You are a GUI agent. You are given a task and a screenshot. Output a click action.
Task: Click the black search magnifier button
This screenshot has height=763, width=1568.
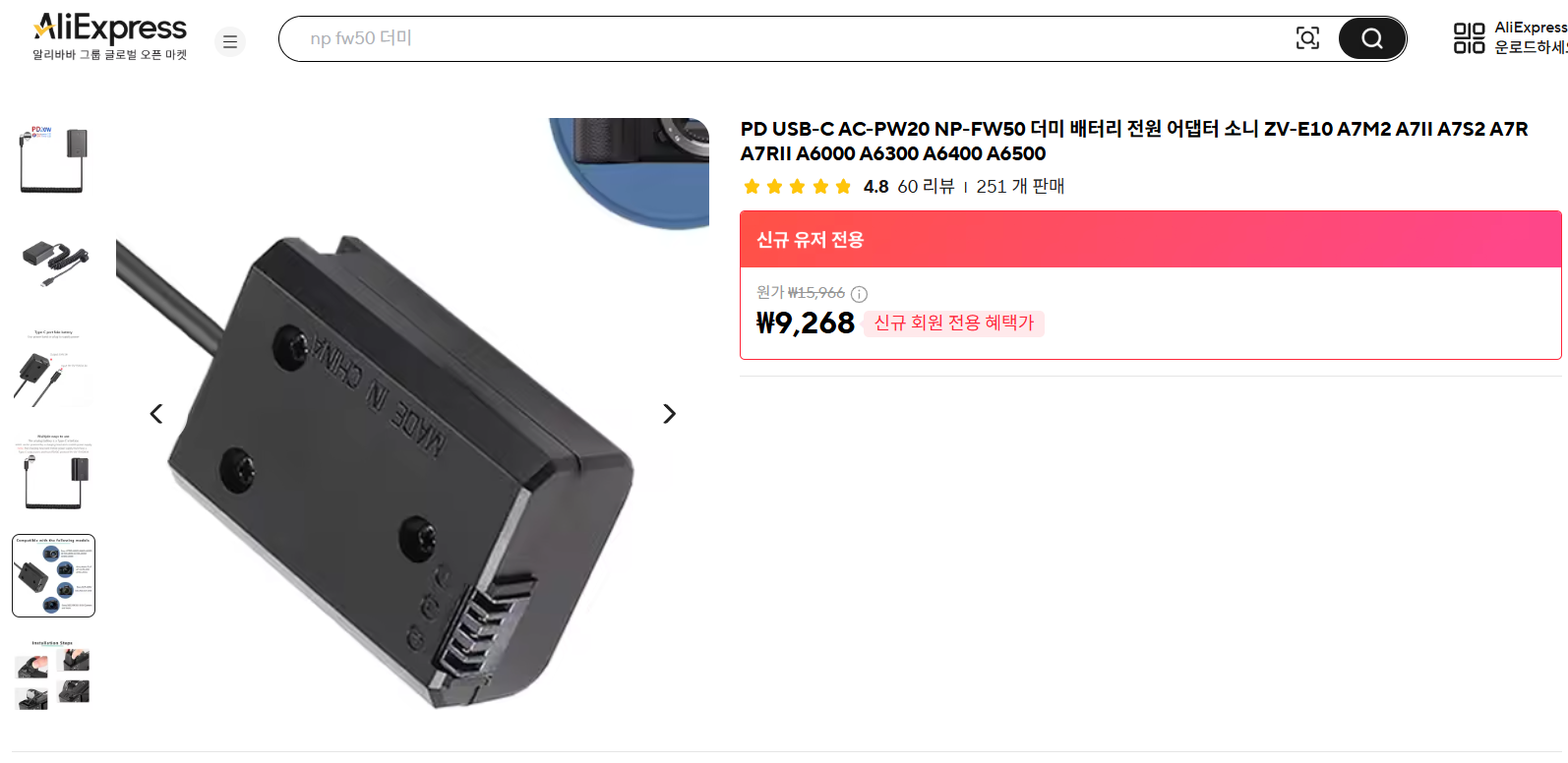(1371, 38)
